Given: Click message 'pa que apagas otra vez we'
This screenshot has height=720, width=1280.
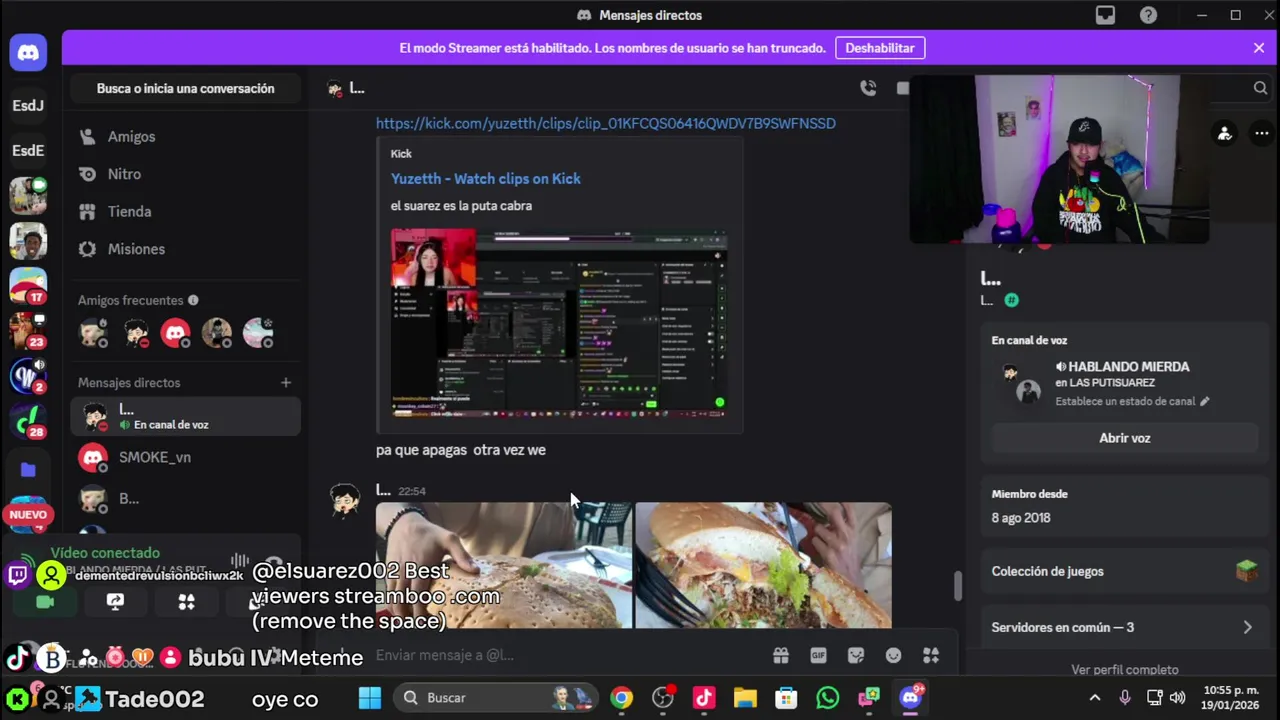Looking at the screenshot, I should (x=461, y=450).
